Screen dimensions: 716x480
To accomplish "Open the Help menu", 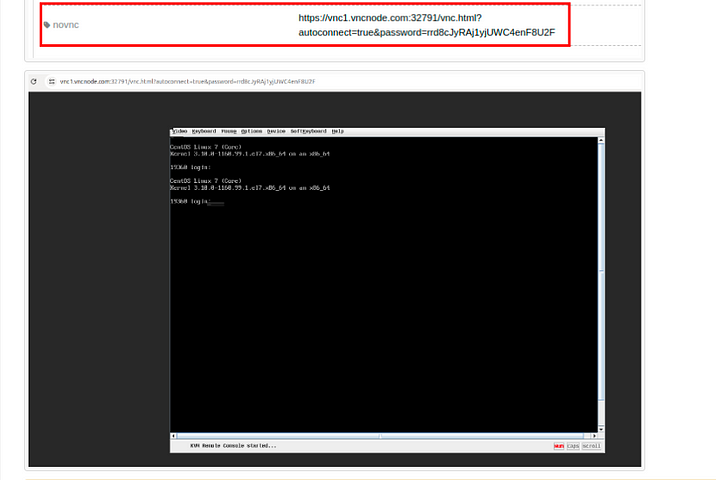I will click(338, 131).
